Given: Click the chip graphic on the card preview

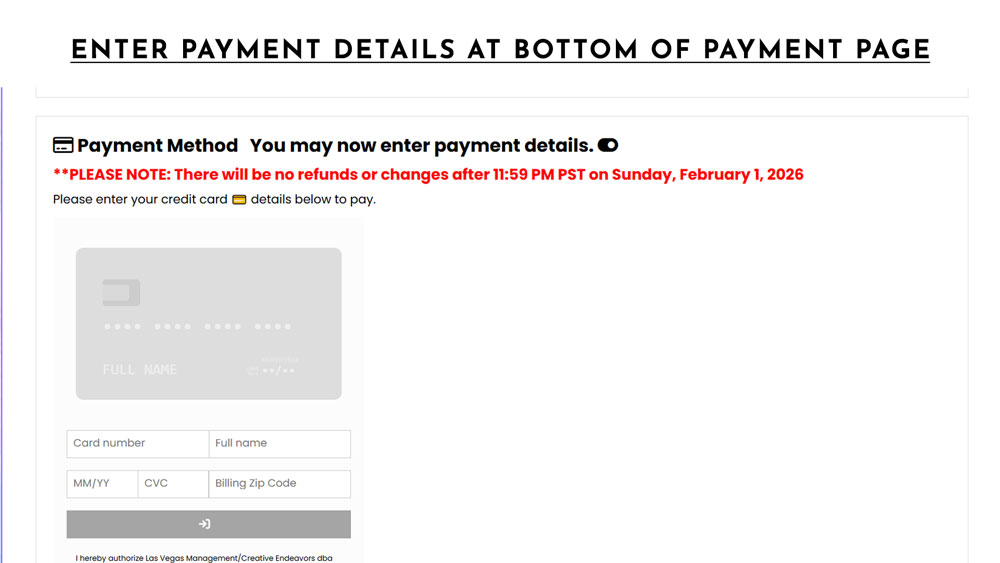Looking at the screenshot, I should click(x=121, y=293).
